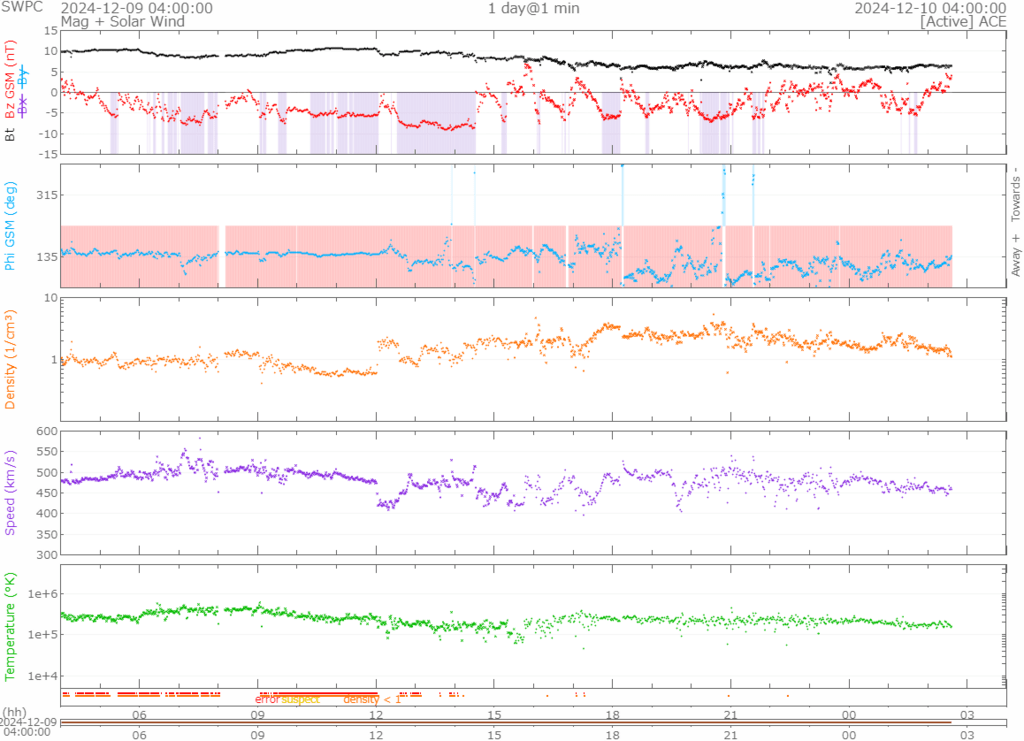Click the SWPC label in the header
The height and width of the screenshot is (741, 1024).
[22, 8]
